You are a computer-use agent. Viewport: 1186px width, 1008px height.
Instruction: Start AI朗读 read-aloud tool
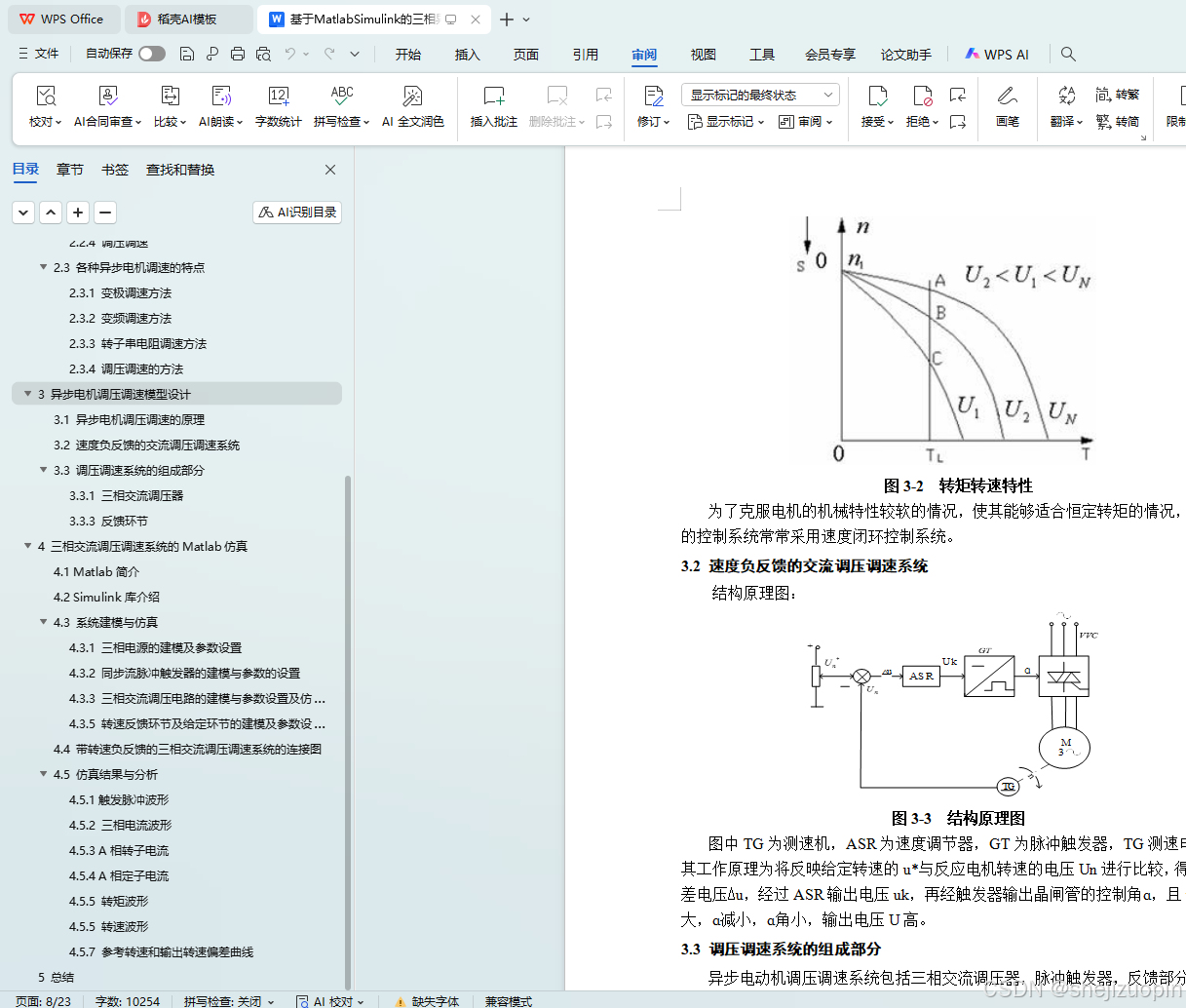click(221, 106)
